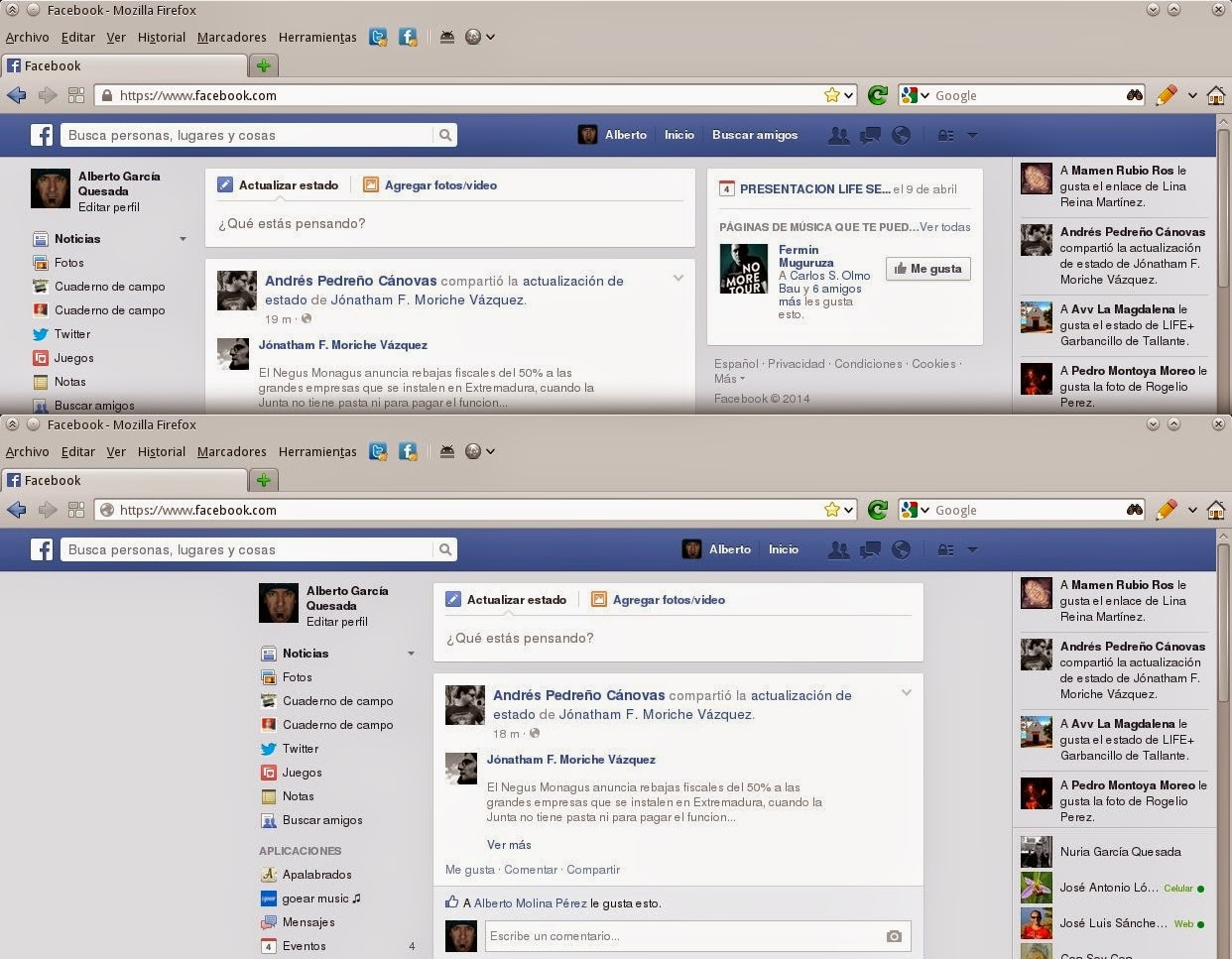Click Compartir under the post
The width and height of the screenshot is (1232, 959).
593,870
